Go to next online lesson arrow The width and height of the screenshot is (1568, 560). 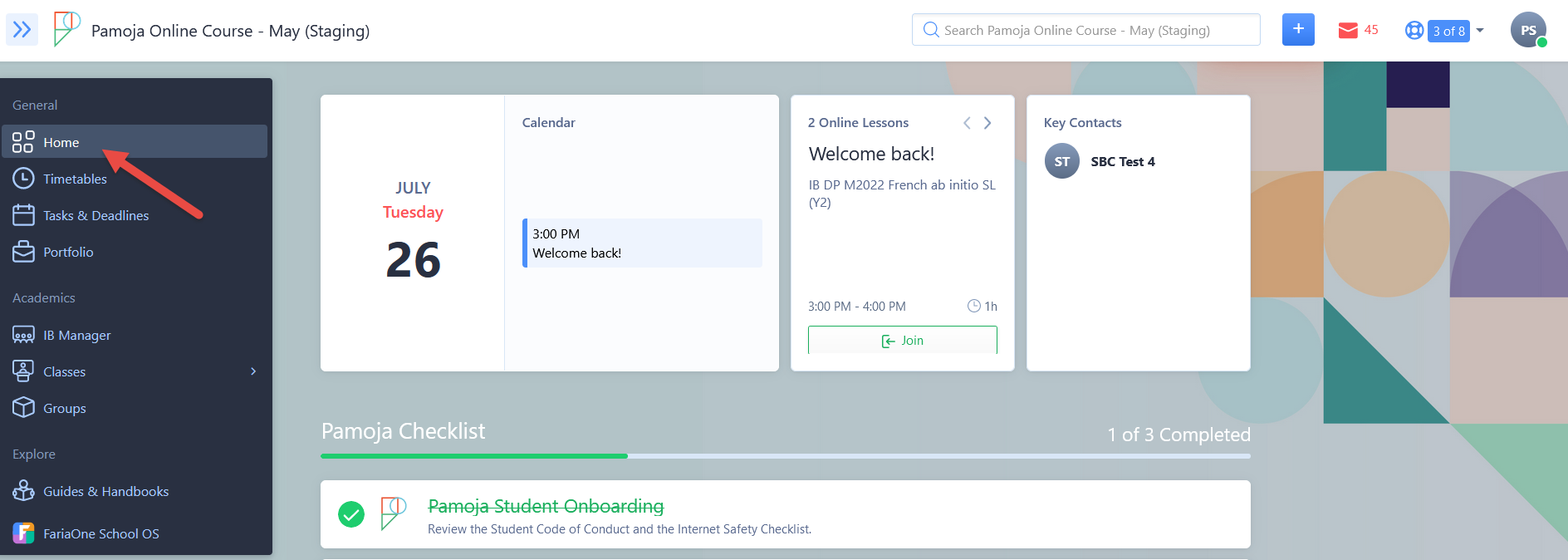pyautogui.click(x=987, y=123)
